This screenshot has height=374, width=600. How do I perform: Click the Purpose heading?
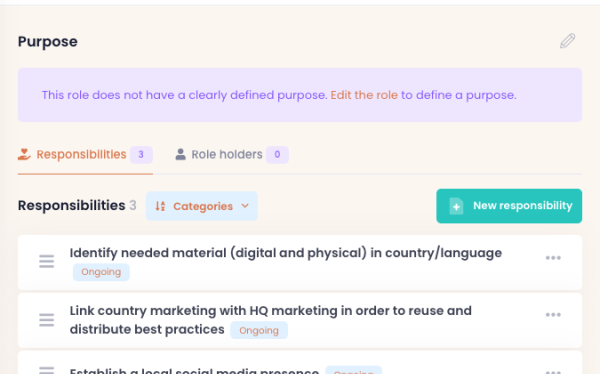click(x=47, y=41)
